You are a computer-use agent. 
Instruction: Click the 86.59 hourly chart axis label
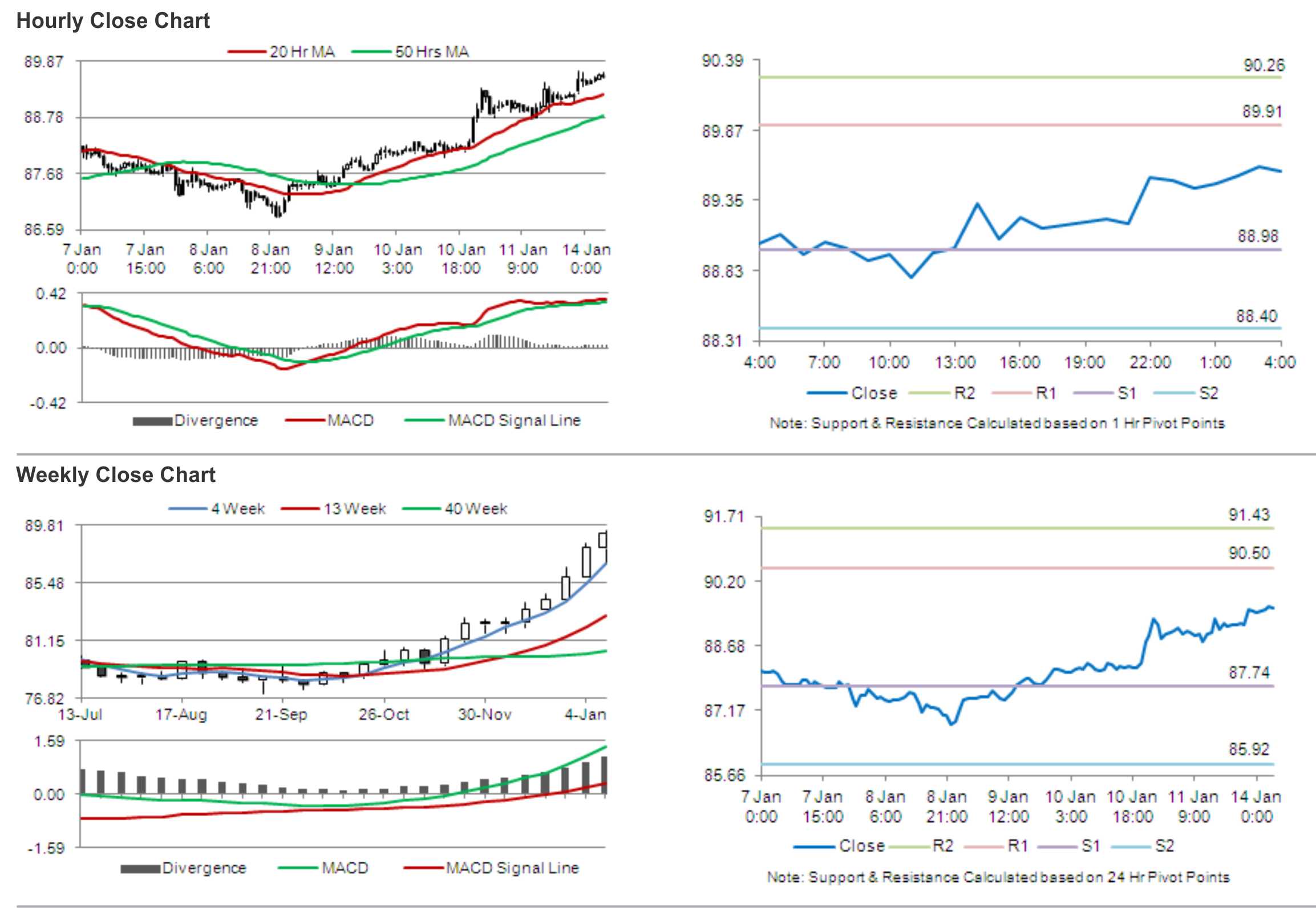click(x=43, y=229)
